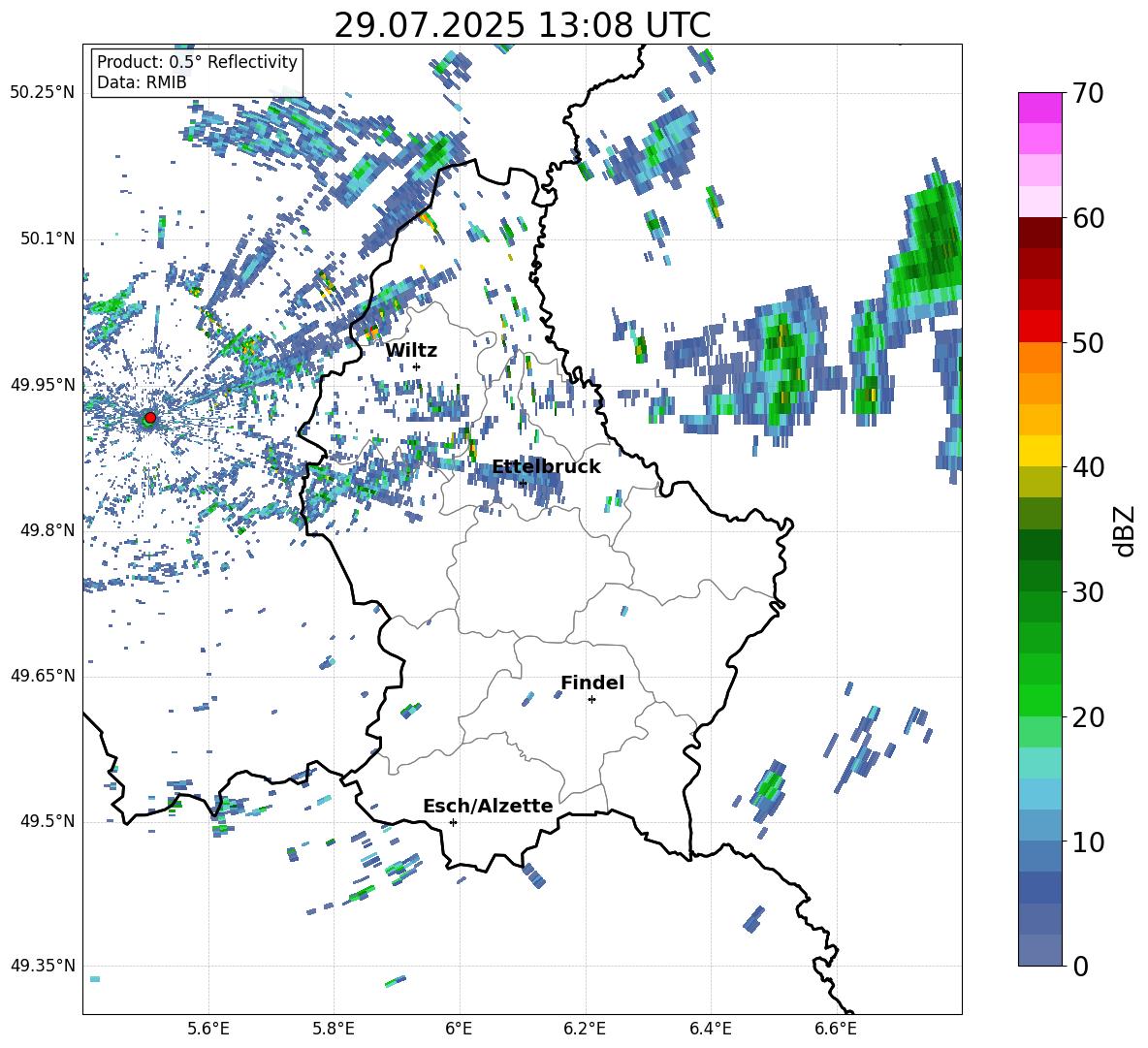1148x1048 pixels.
Task: Select the Findel city label
Action: coord(592,683)
